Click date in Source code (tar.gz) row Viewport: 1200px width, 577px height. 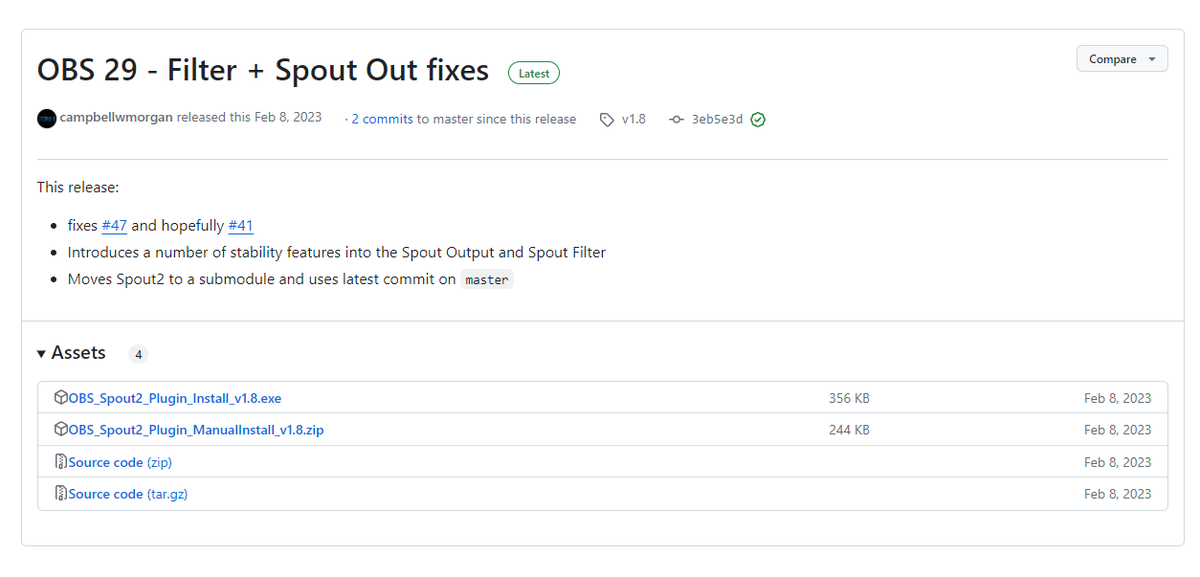click(1117, 494)
